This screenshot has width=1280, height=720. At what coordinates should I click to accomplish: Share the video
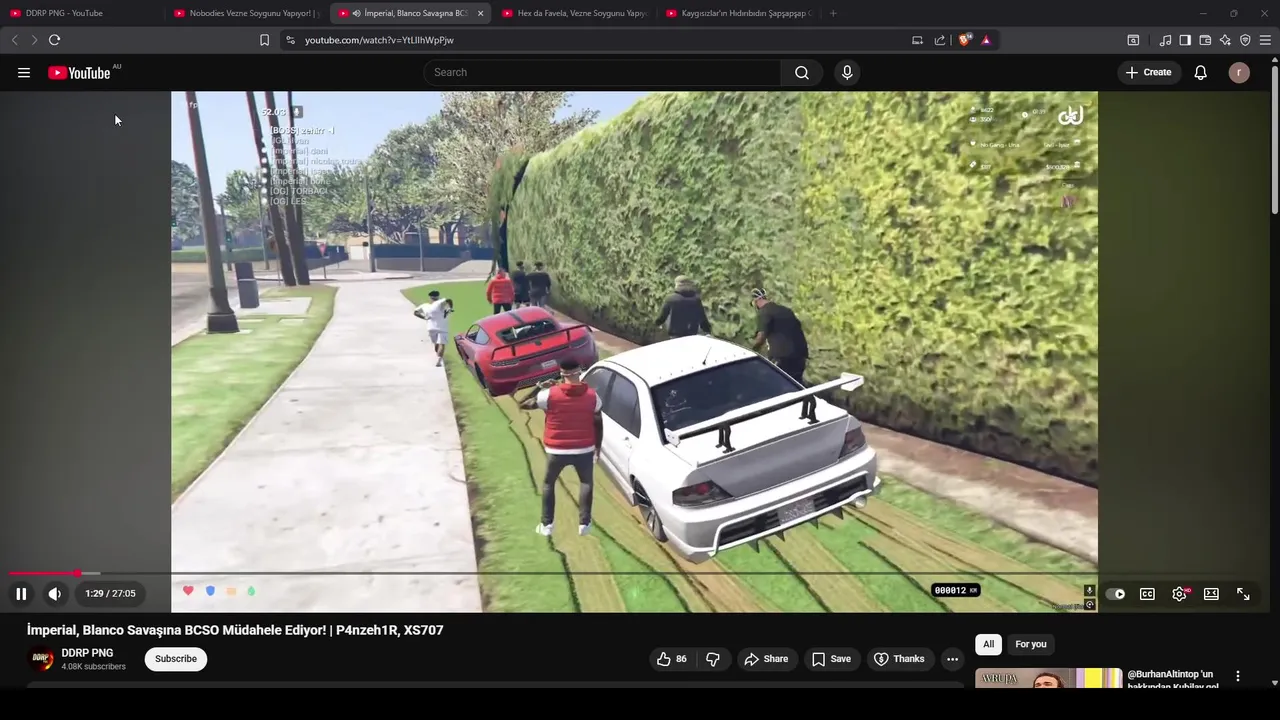[766, 659]
